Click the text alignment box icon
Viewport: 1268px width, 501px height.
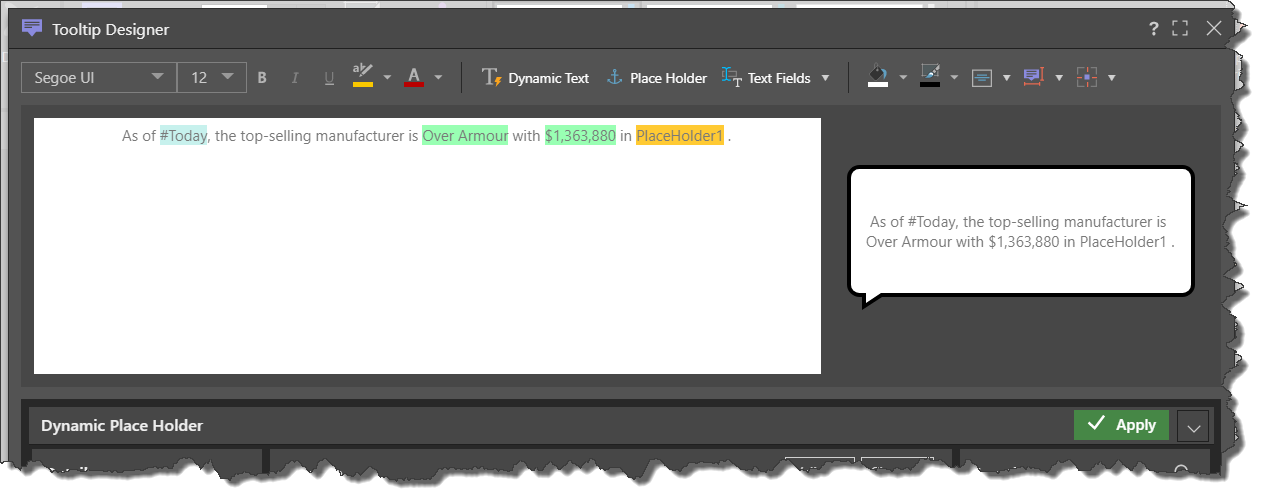click(982, 78)
